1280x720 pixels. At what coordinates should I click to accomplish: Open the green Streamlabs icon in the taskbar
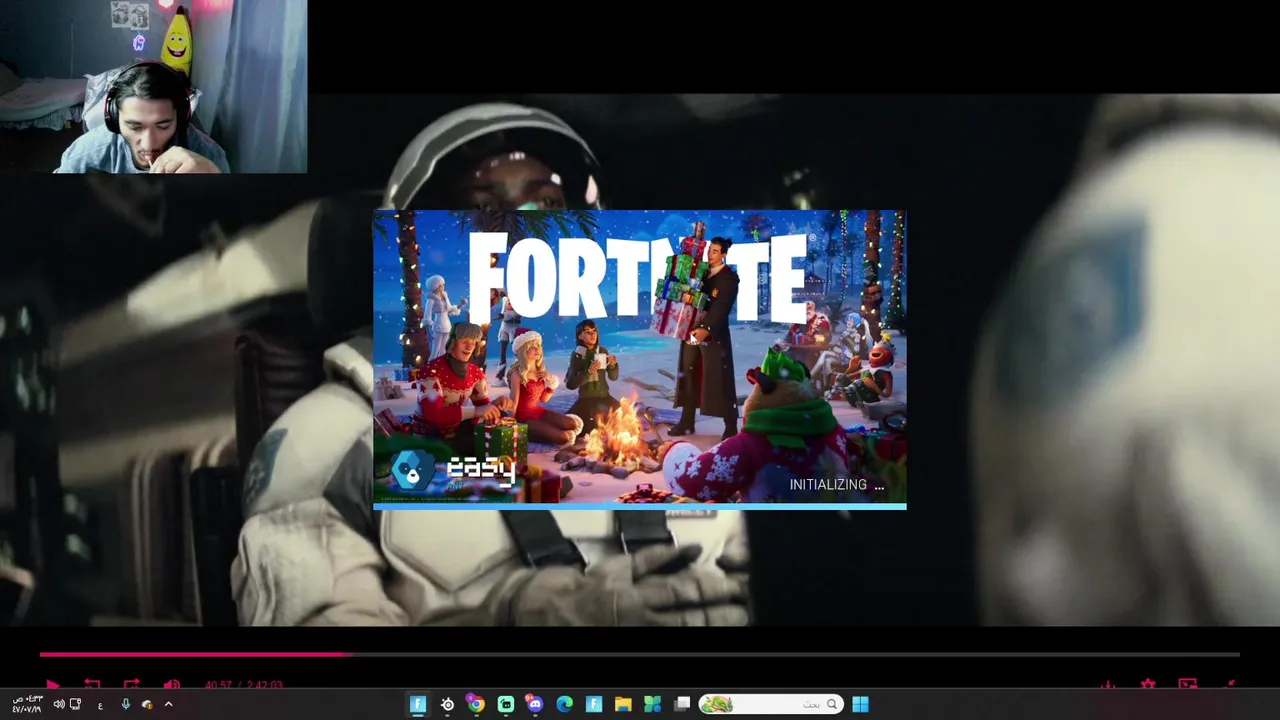point(506,704)
